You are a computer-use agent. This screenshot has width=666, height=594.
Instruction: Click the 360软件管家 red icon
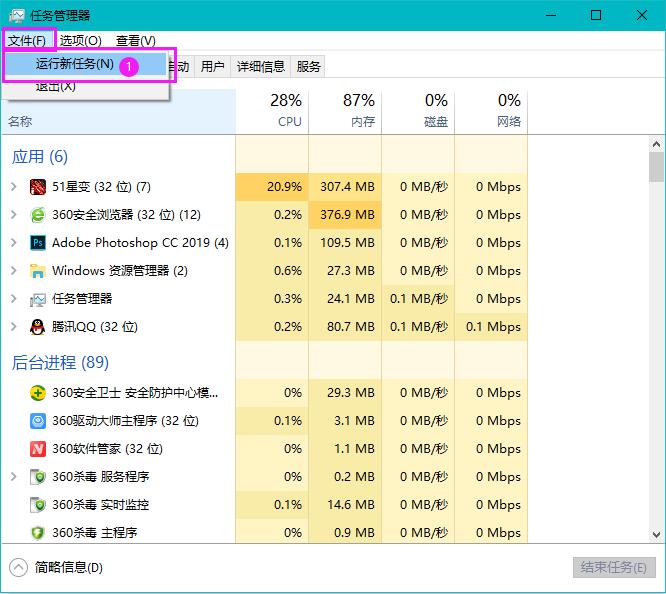[38, 449]
